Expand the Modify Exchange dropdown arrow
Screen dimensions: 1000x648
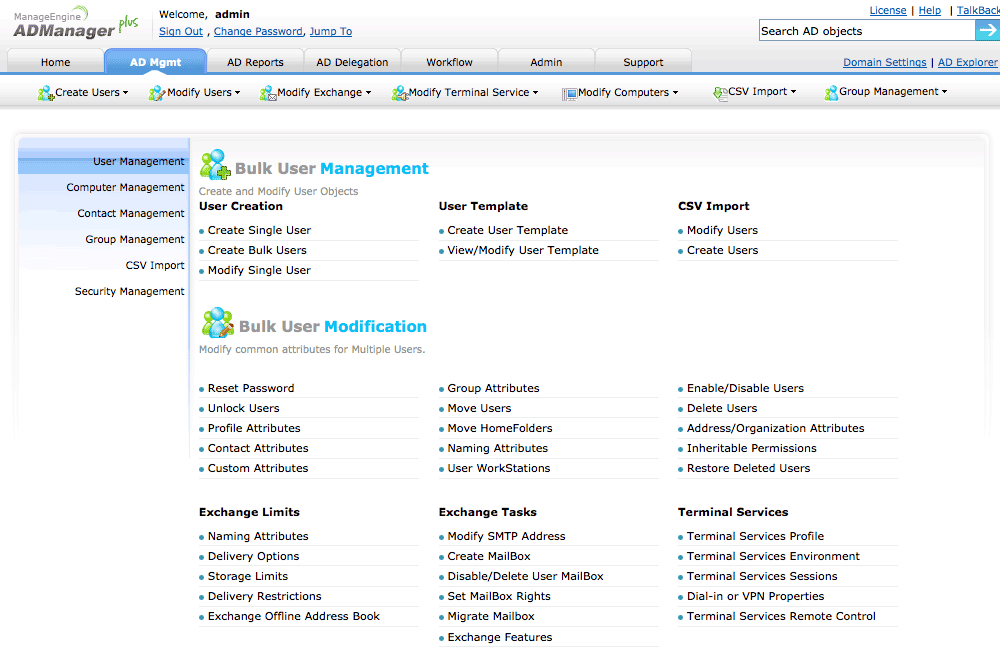point(368,92)
